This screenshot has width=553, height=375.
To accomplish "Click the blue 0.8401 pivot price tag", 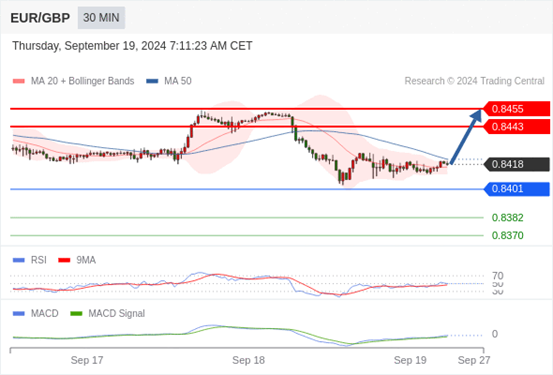I will (x=516, y=189).
